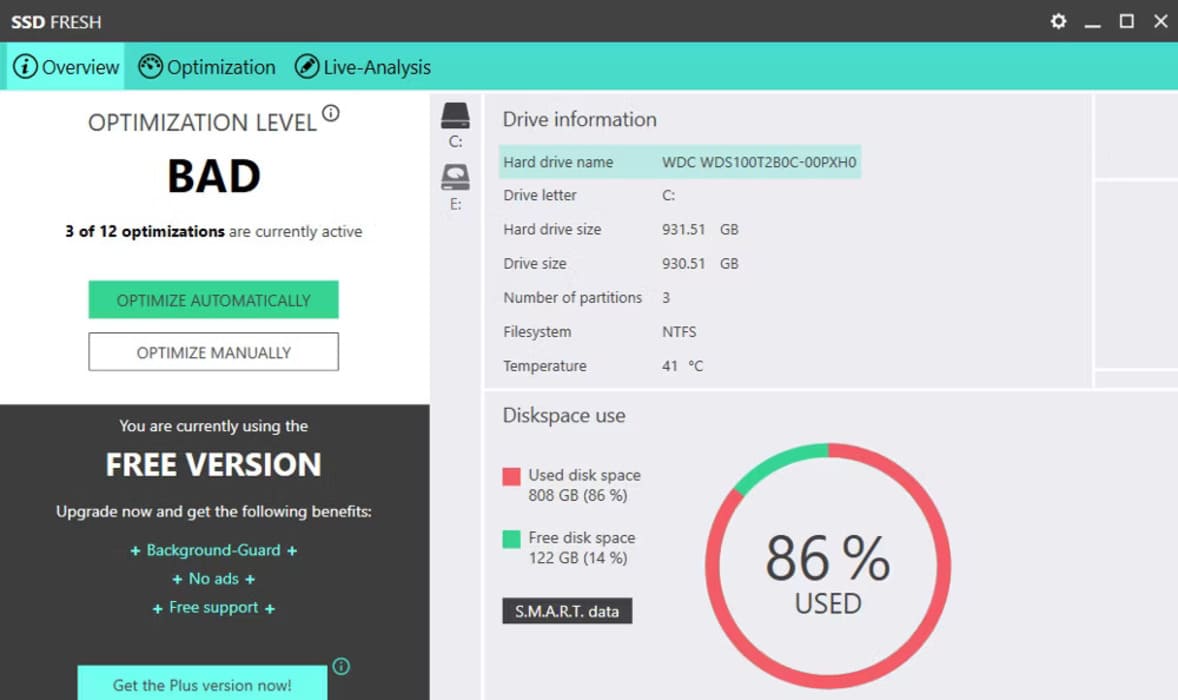Open the Live-Analysis tab
Image resolution: width=1178 pixels, height=700 pixels.
[363, 67]
